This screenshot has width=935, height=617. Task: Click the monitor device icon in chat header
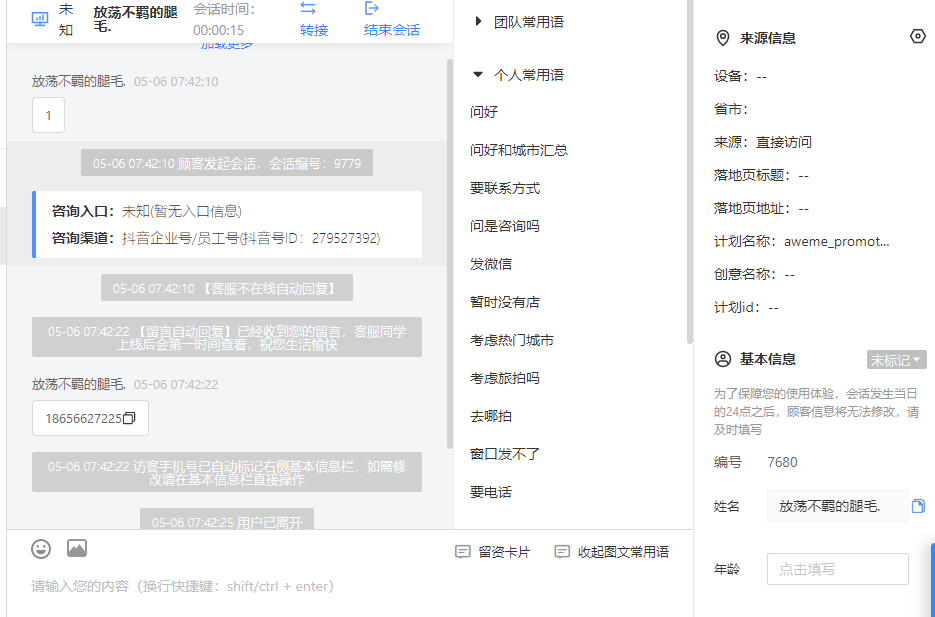40,18
